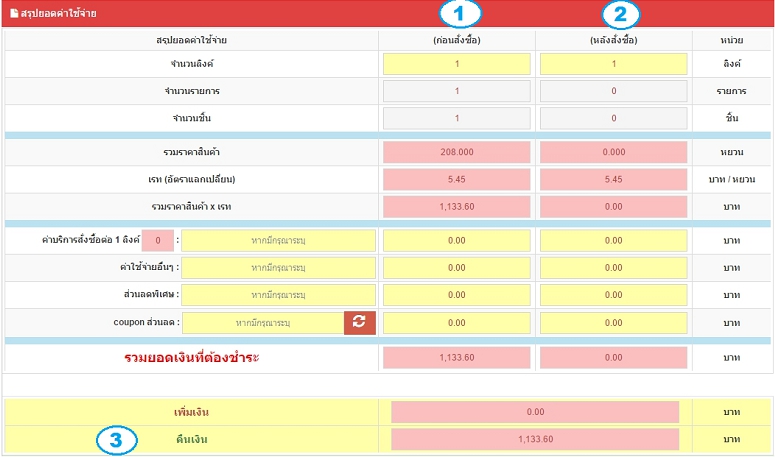Click the after-order total payable 0.00 field
Screen dimensions: 775x457
(613, 357)
